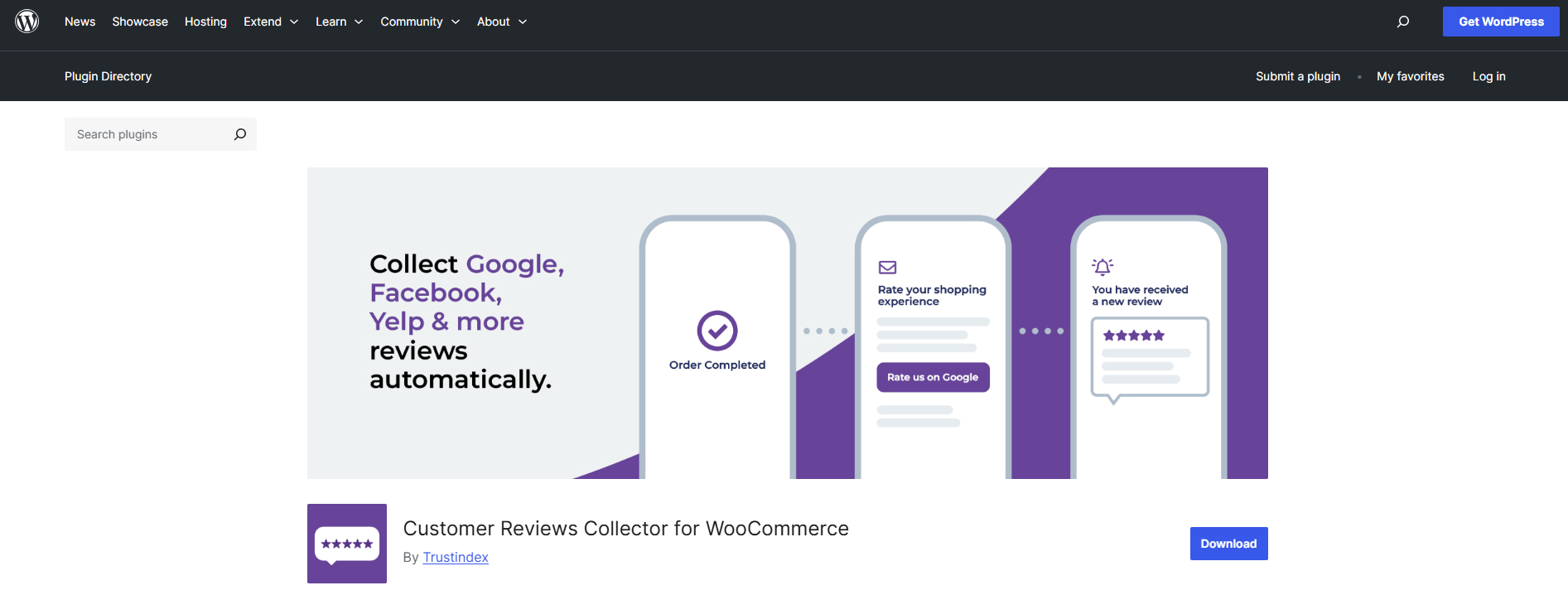Expand the Extend dropdown menu
This screenshot has width=1568, height=595.
click(270, 22)
